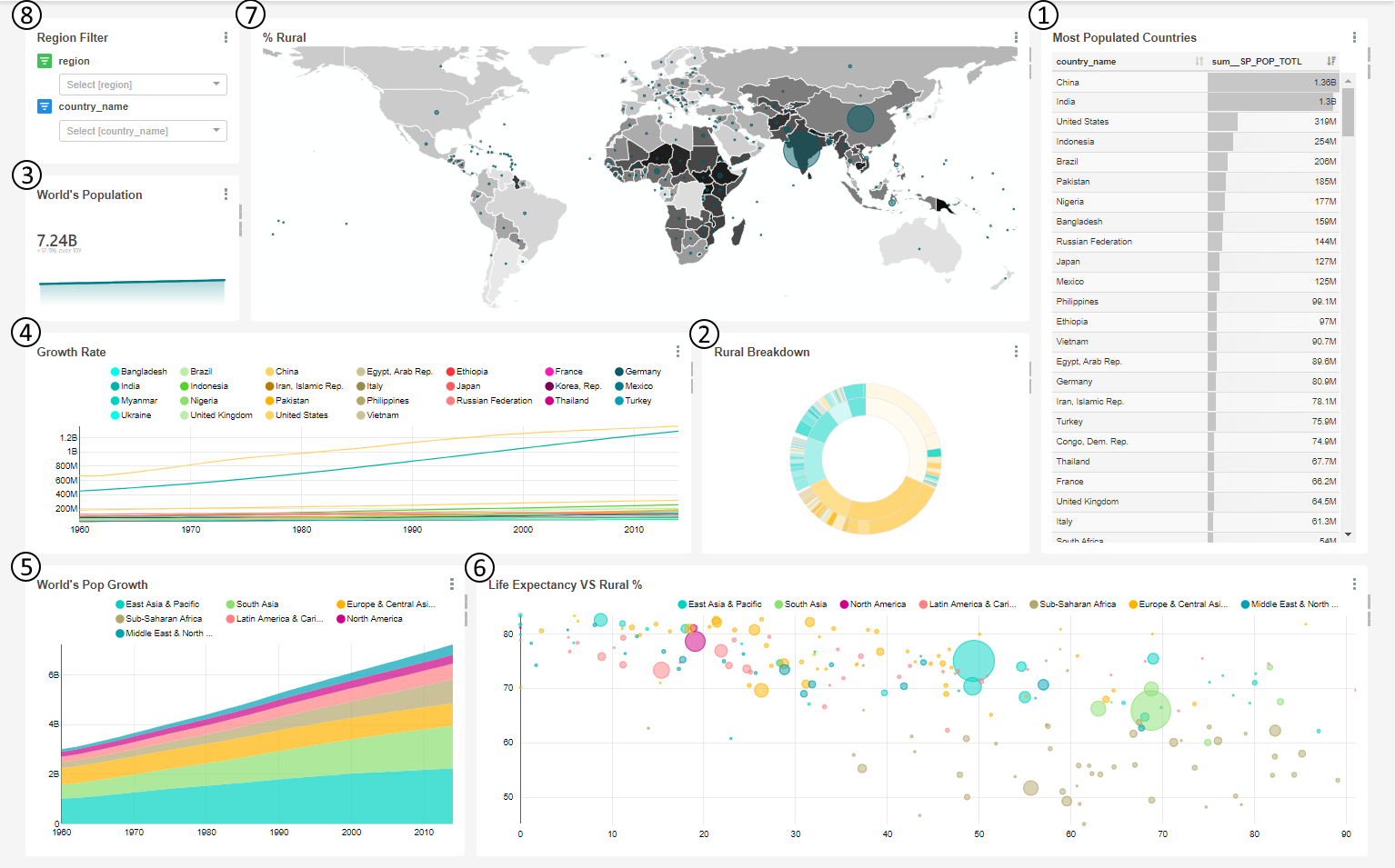
Task: Toggle South Asia in World's Pop Growth legend
Action: point(253,604)
